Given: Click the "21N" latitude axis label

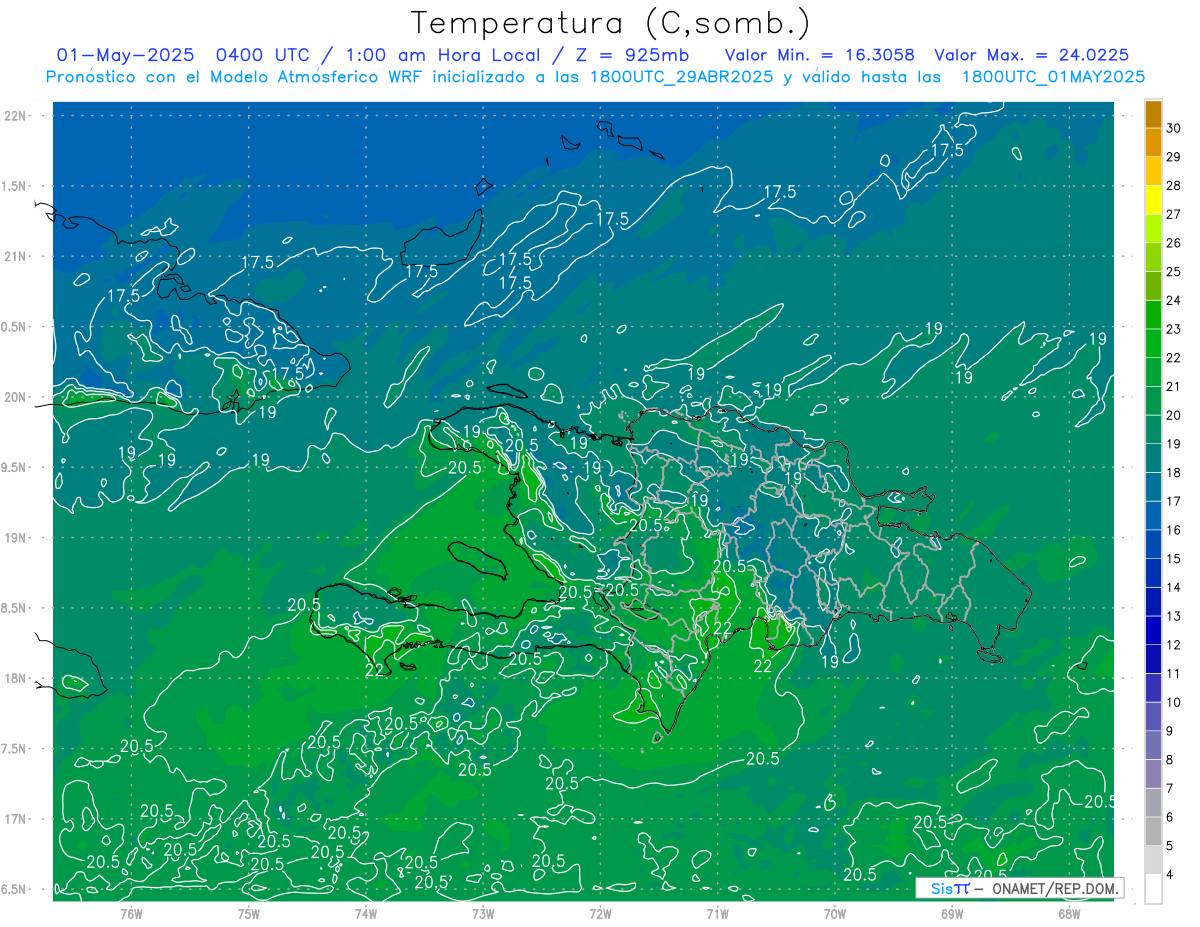Looking at the screenshot, I should click(x=15, y=256).
